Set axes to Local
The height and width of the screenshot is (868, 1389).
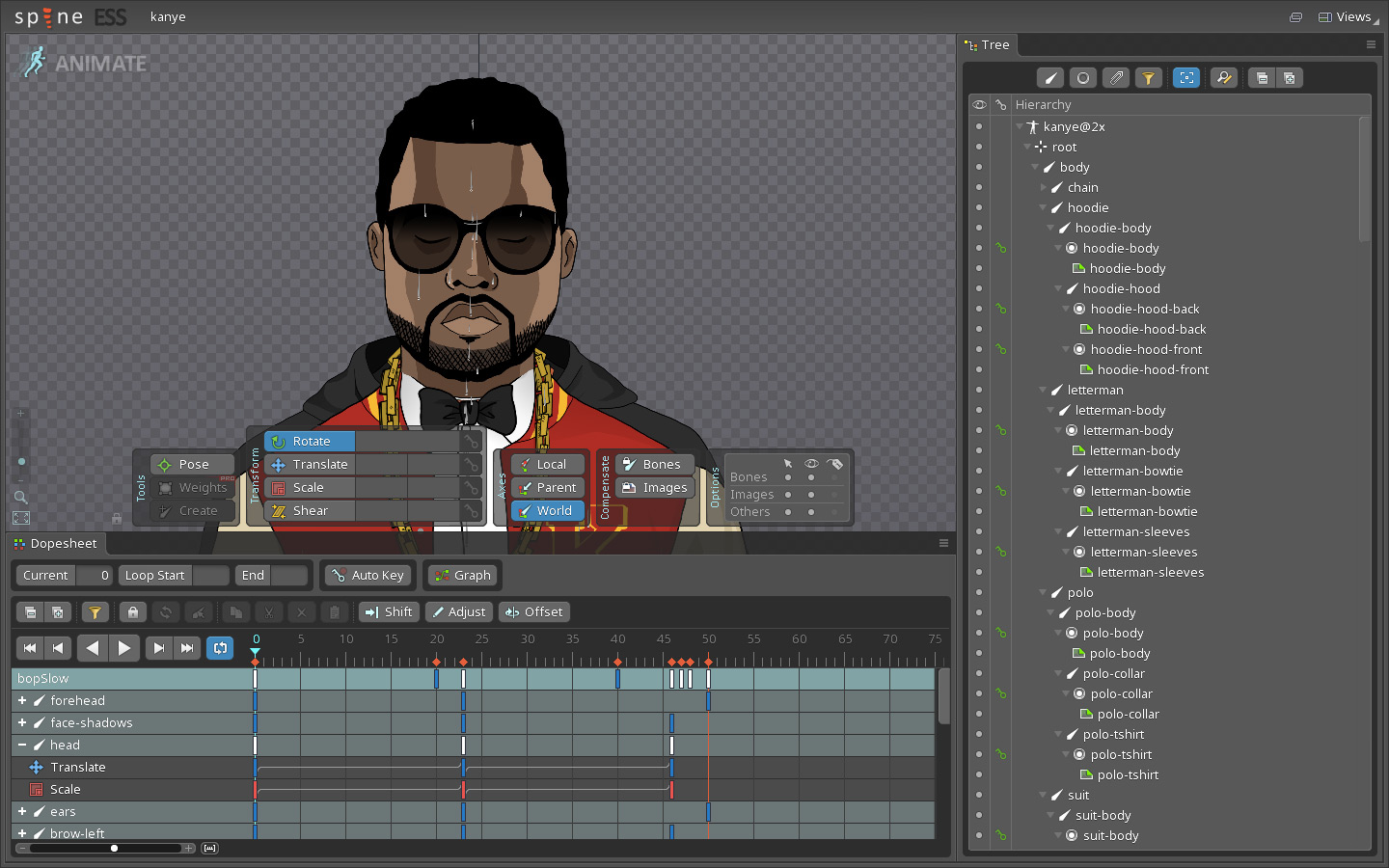[548, 465]
